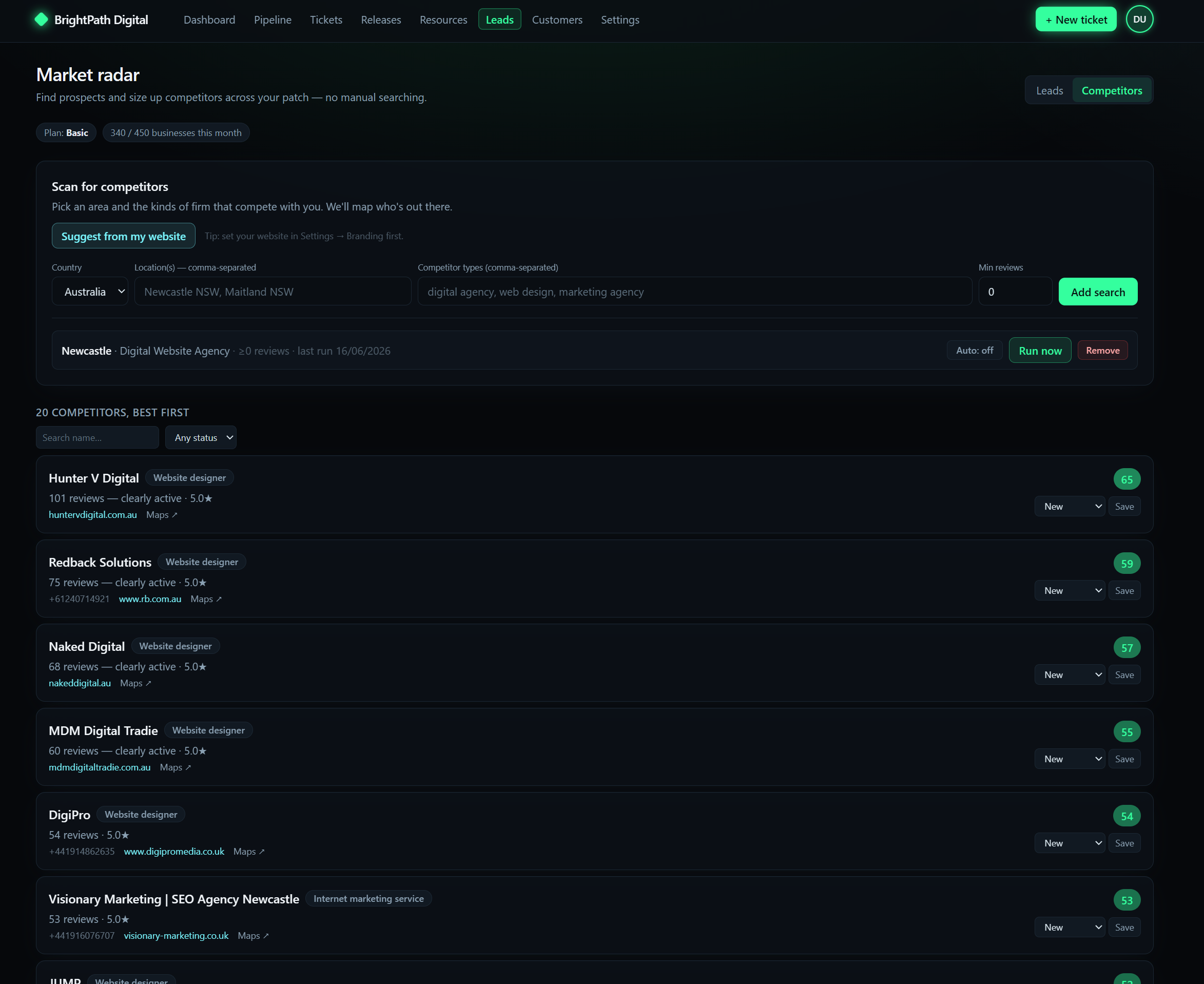Image resolution: width=1204 pixels, height=984 pixels.
Task: Open status dropdown for Hunter V Digital
Action: 1070,507
